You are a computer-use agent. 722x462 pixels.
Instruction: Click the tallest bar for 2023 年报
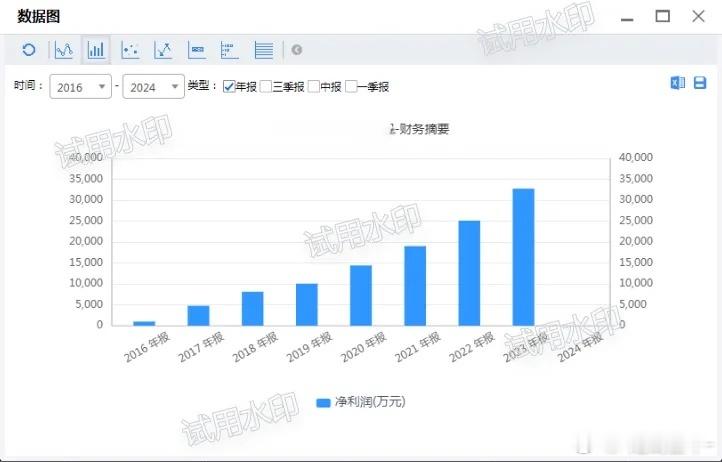524,257
